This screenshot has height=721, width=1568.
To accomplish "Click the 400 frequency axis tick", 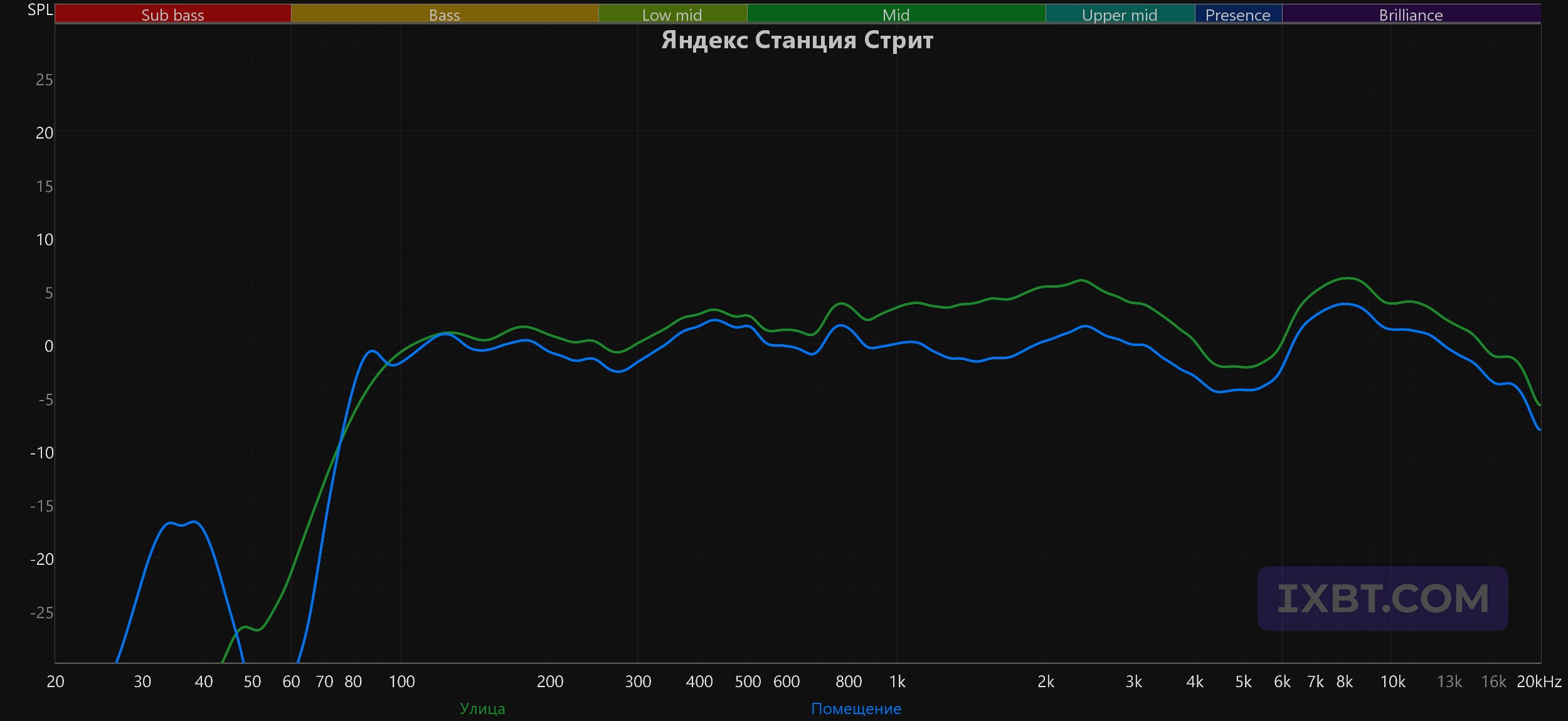I will (699, 682).
